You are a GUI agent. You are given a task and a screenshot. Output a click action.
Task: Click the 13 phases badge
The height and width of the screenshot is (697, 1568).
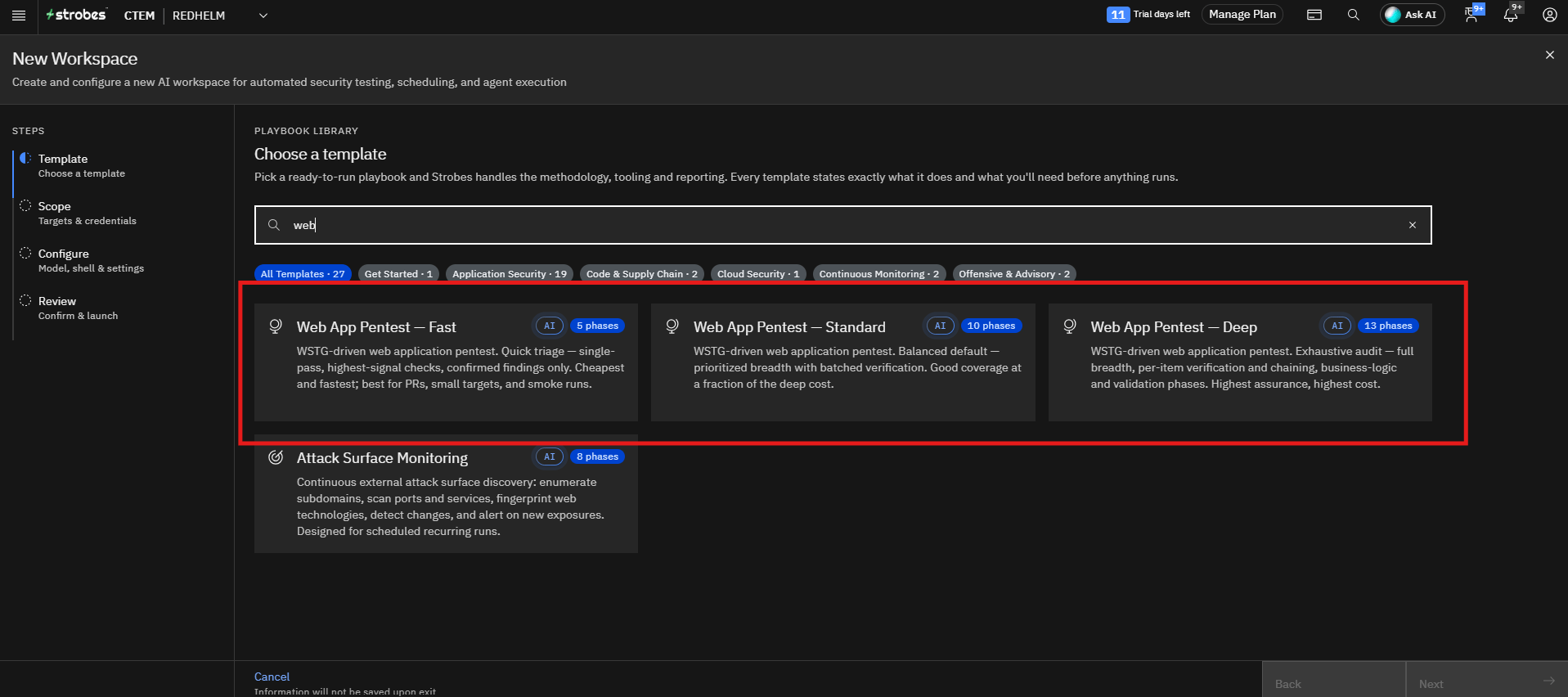coord(1388,326)
